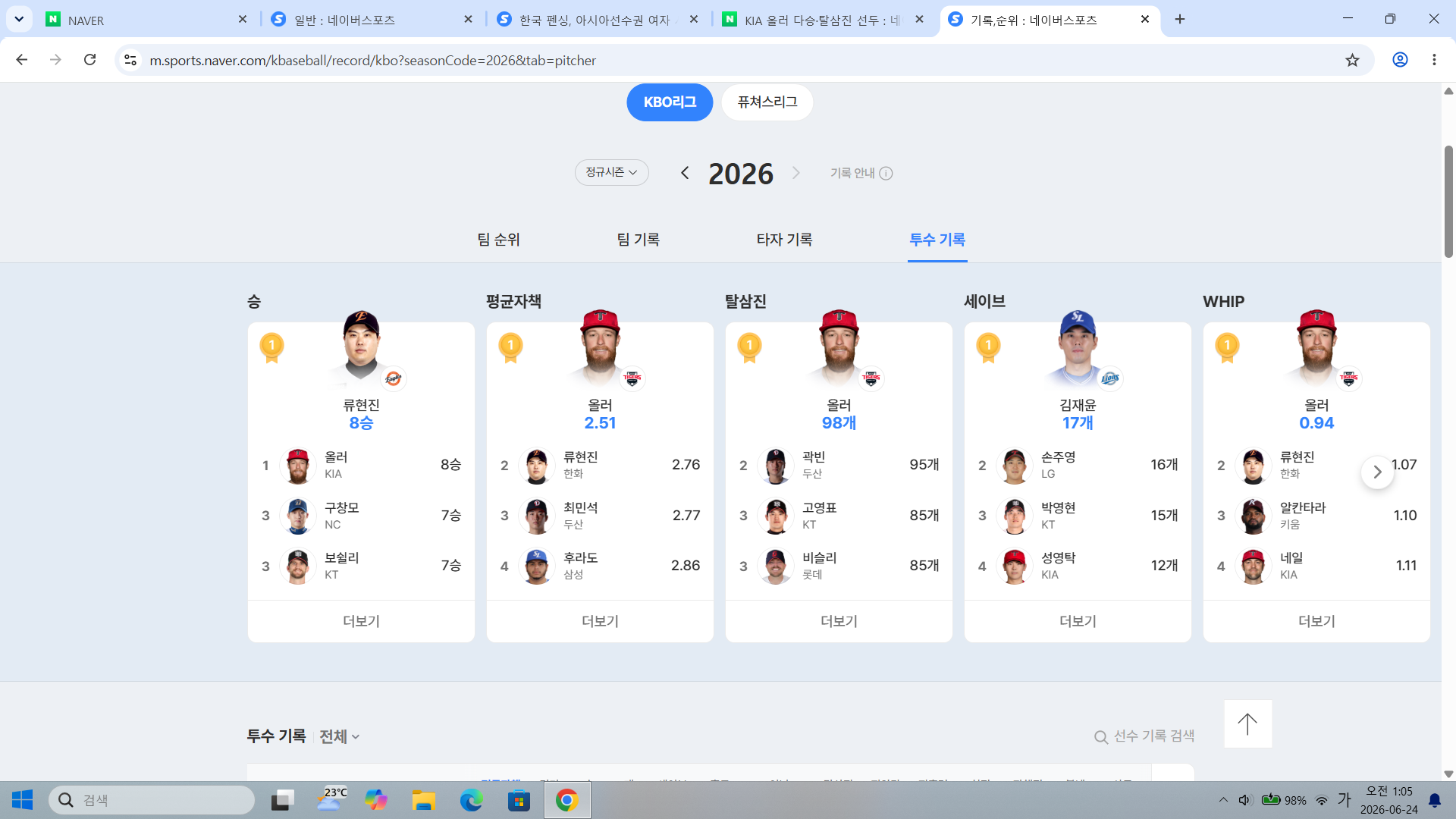Click 비슬리's player avatar icon
This screenshot has width=1456, height=819.
pos(775,566)
